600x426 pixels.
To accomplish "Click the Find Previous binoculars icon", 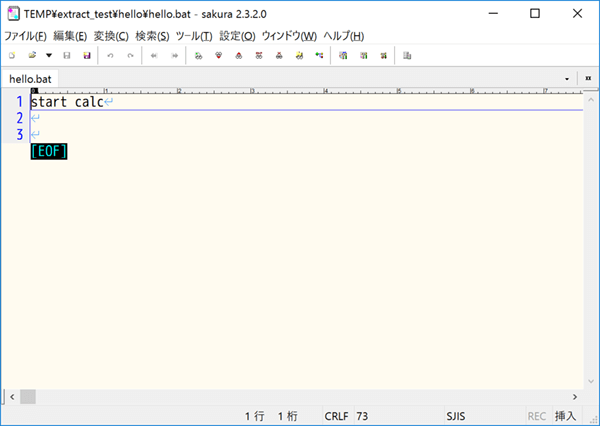I will [x=239, y=55].
